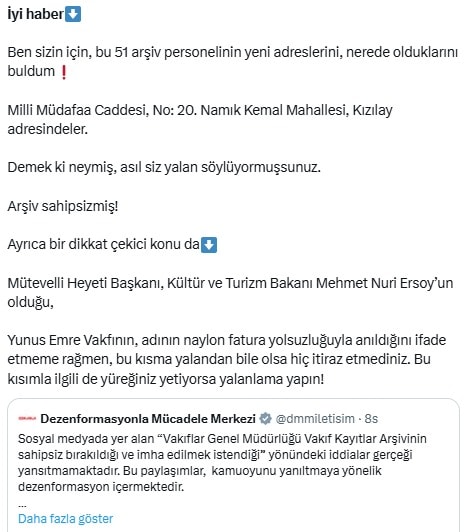Viewport: 468px width, 532px height.
Task: Click the verified badge next to Merkezi
Action: 265,419
